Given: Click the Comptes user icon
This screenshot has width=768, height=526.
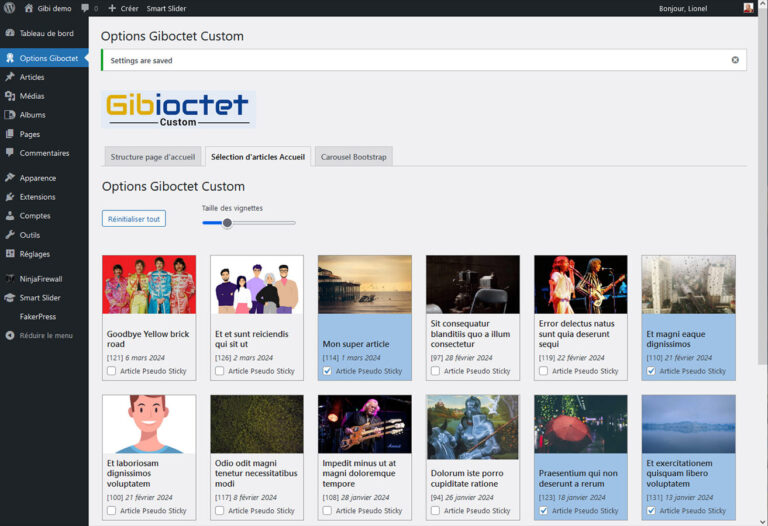Looking at the screenshot, I should 10,215.
